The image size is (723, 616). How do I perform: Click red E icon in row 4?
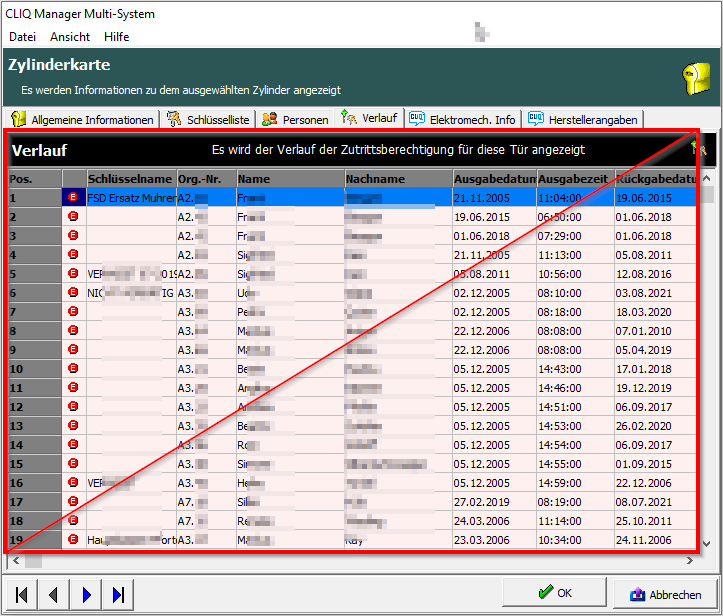pos(73,254)
